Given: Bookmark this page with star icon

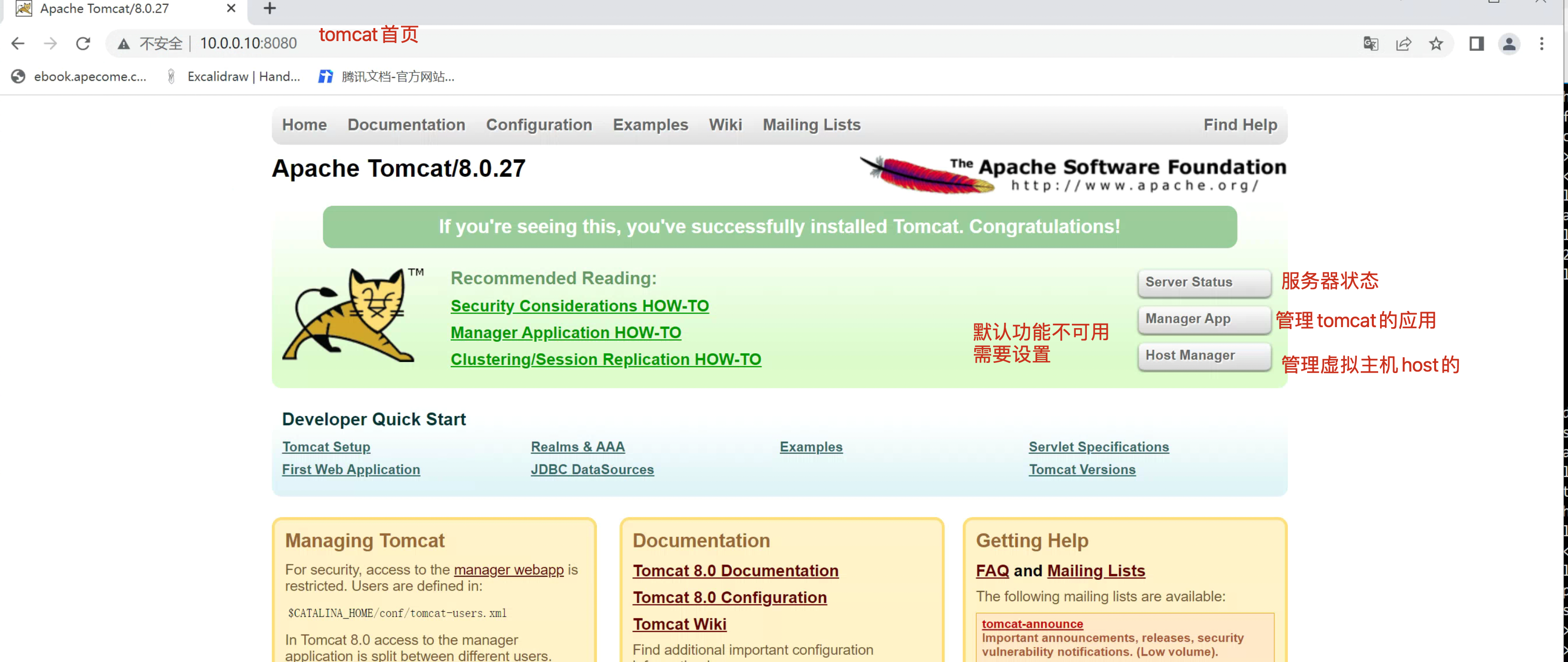Looking at the screenshot, I should point(1436,43).
